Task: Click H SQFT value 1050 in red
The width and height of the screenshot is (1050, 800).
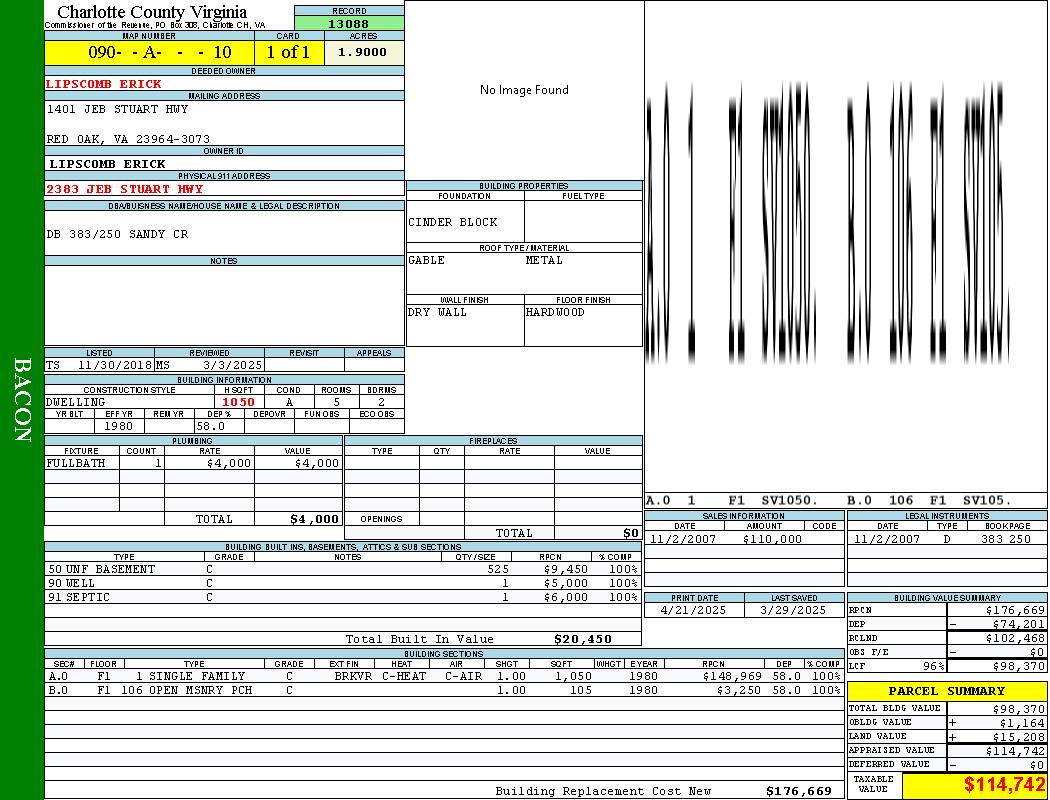Action: tap(238, 402)
